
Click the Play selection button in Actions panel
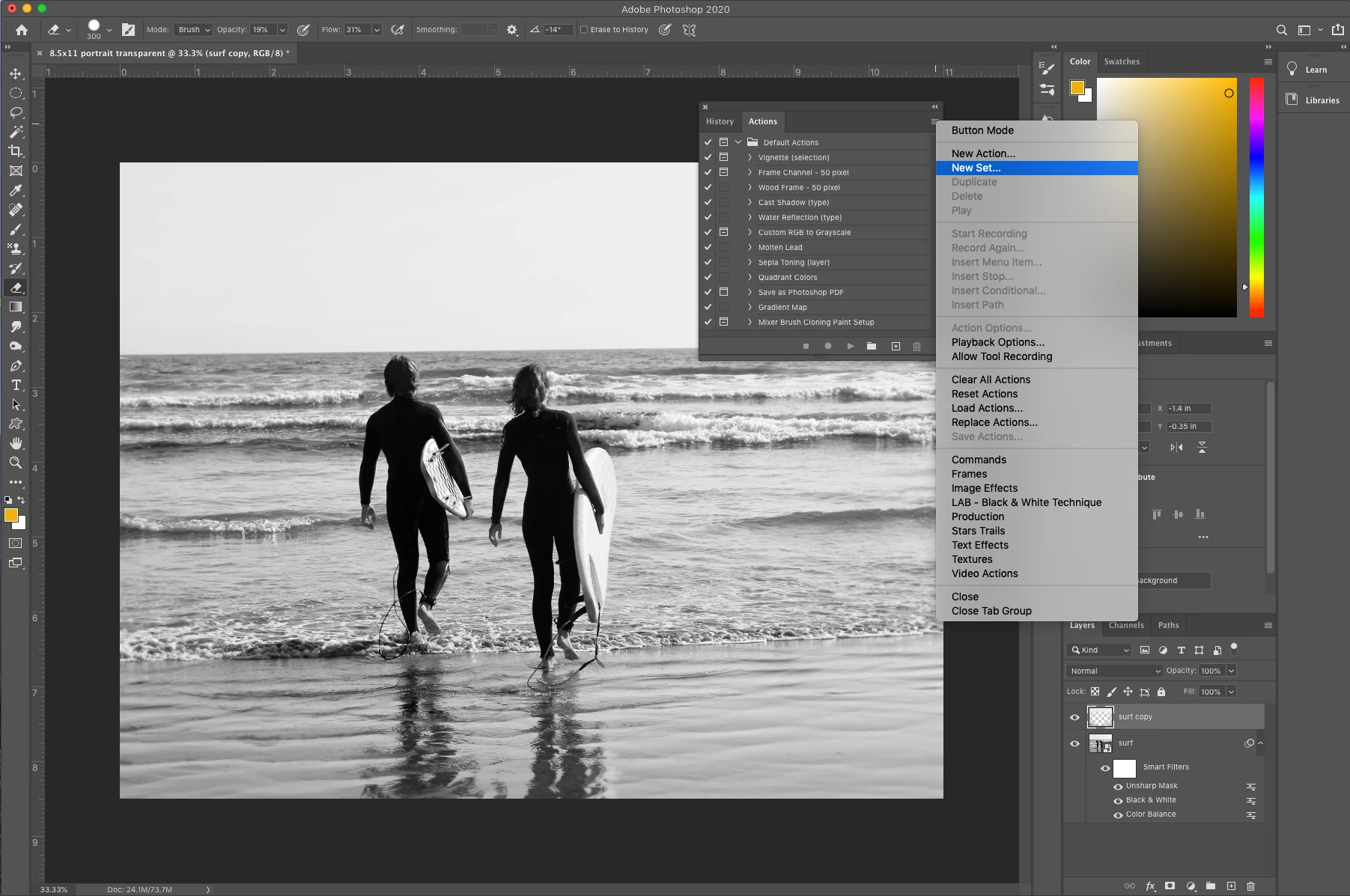850,347
